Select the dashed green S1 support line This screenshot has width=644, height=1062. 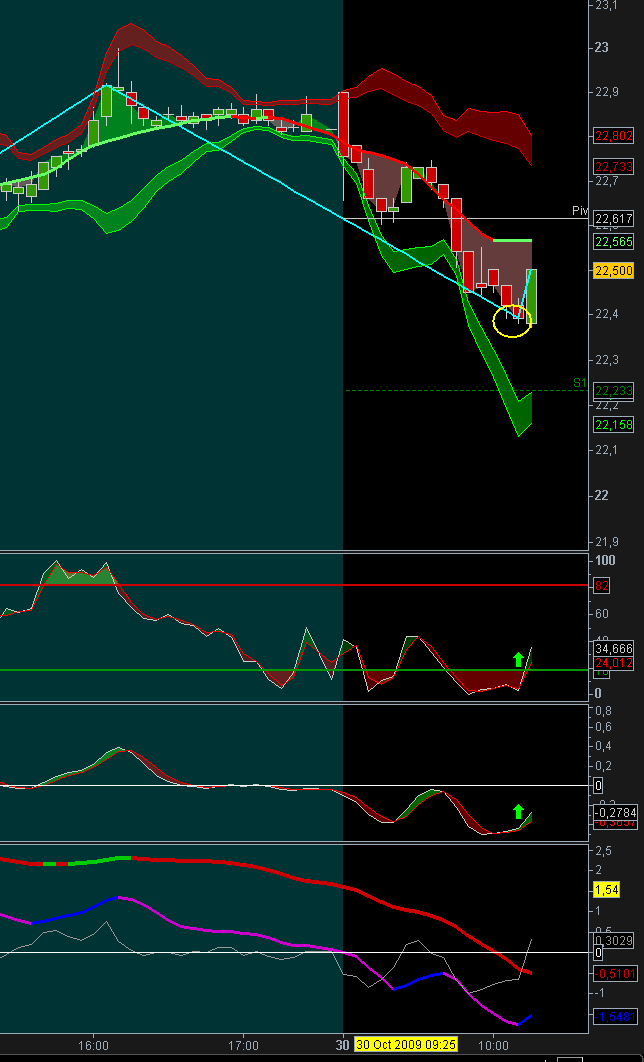467,391
